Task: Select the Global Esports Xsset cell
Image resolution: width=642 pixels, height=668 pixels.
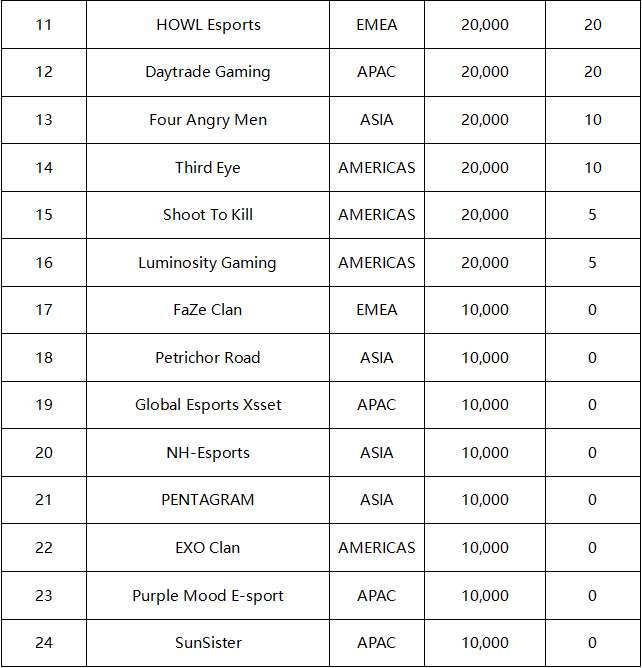Action: pos(208,405)
